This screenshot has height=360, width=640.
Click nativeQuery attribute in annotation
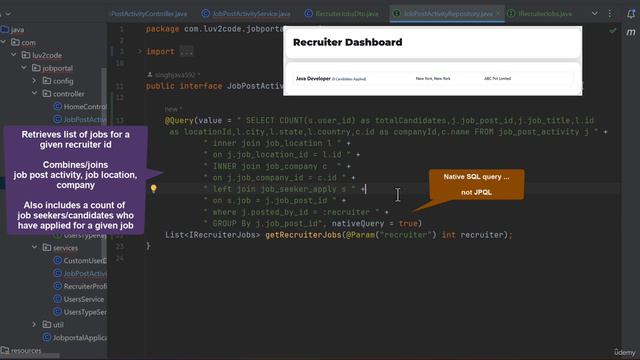pos(358,223)
